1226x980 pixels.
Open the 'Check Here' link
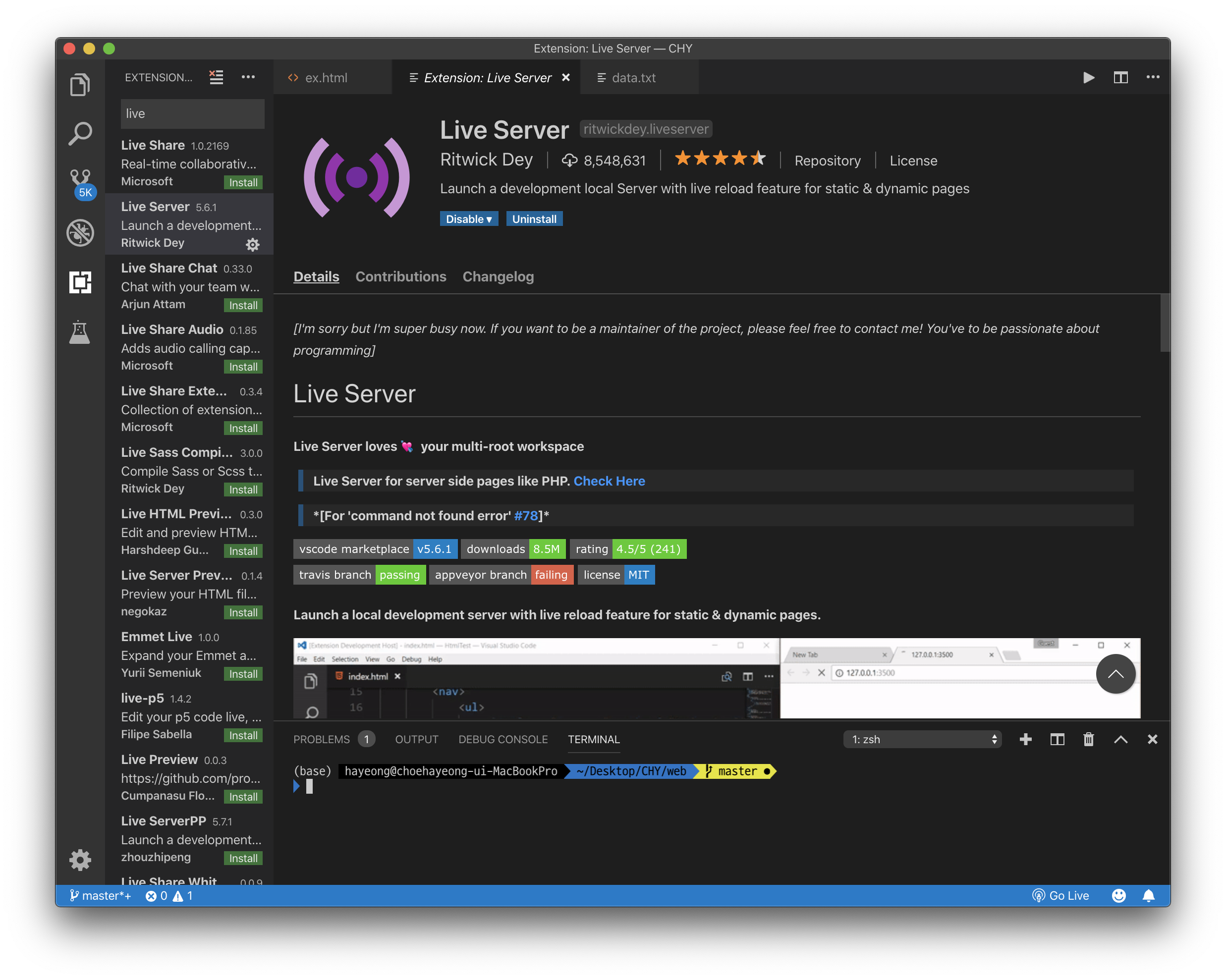[x=609, y=481]
